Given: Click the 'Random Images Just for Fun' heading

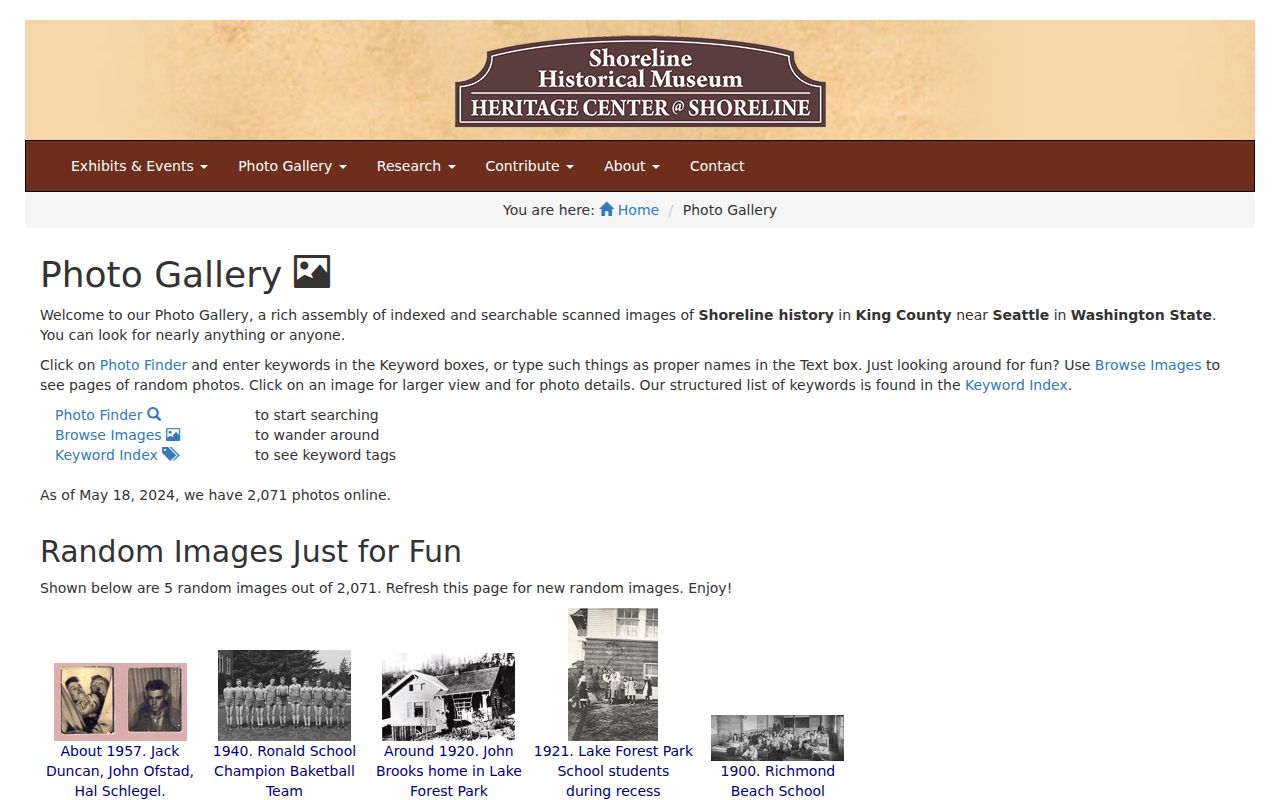Looking at the screenshot, I should coord(251,552).
